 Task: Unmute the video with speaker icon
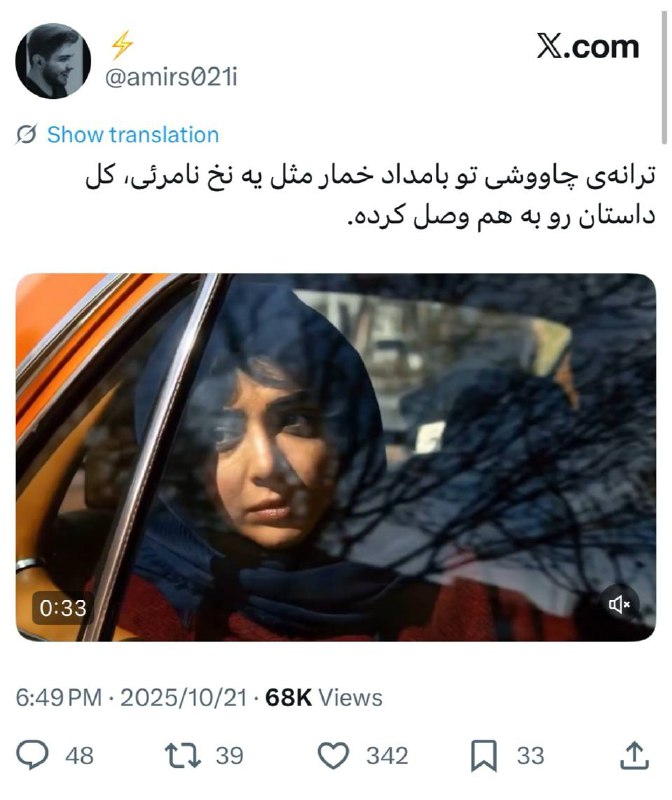pyautogui.click(x=619, y=605)
